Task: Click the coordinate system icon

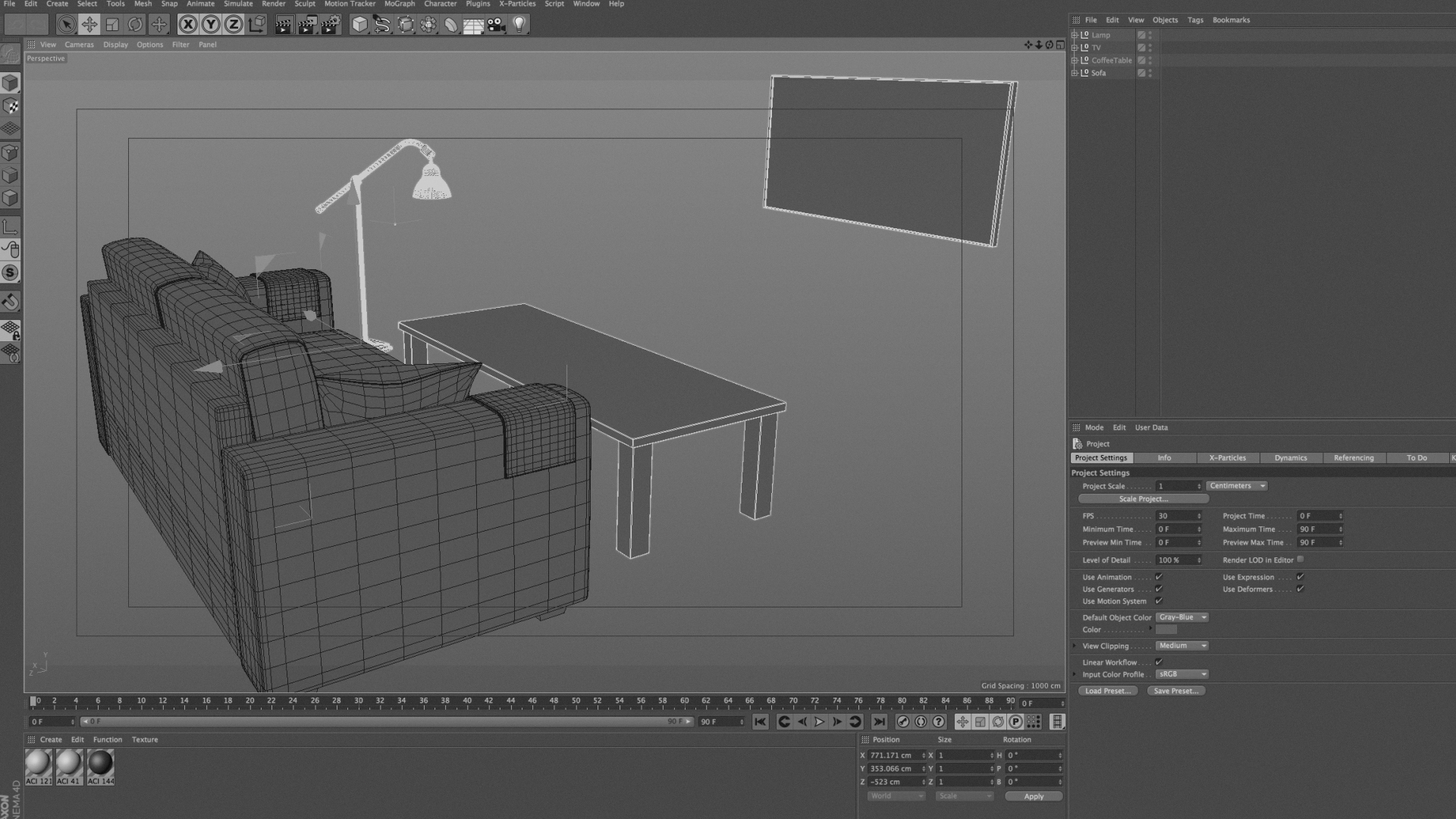Action: [256, 24]
